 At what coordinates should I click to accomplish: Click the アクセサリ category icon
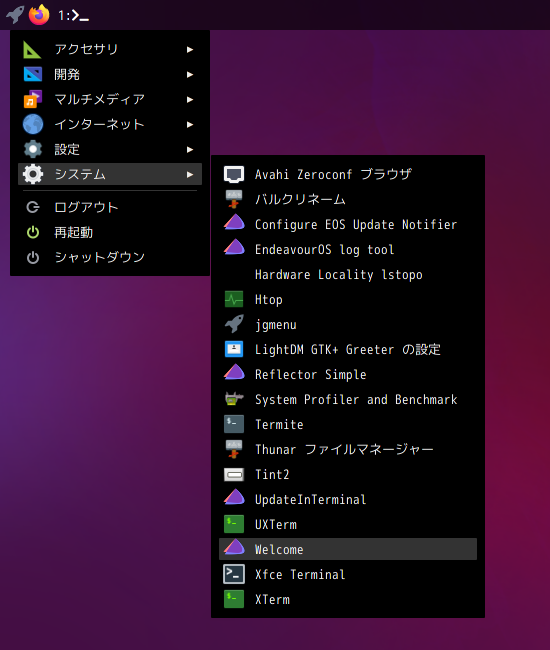pyautogui.click(x=32, y=50)
